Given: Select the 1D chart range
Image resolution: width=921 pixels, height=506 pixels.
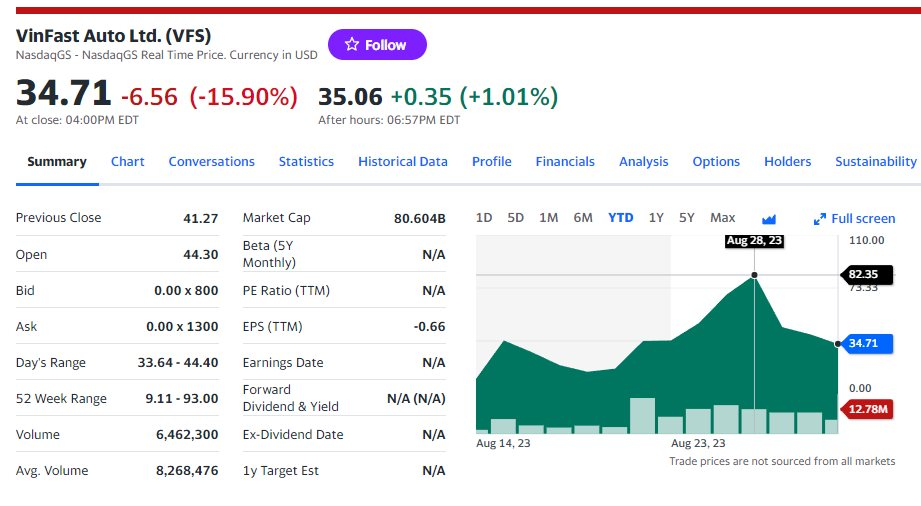Looking at the screenshot, I should [x=484, y=218].
